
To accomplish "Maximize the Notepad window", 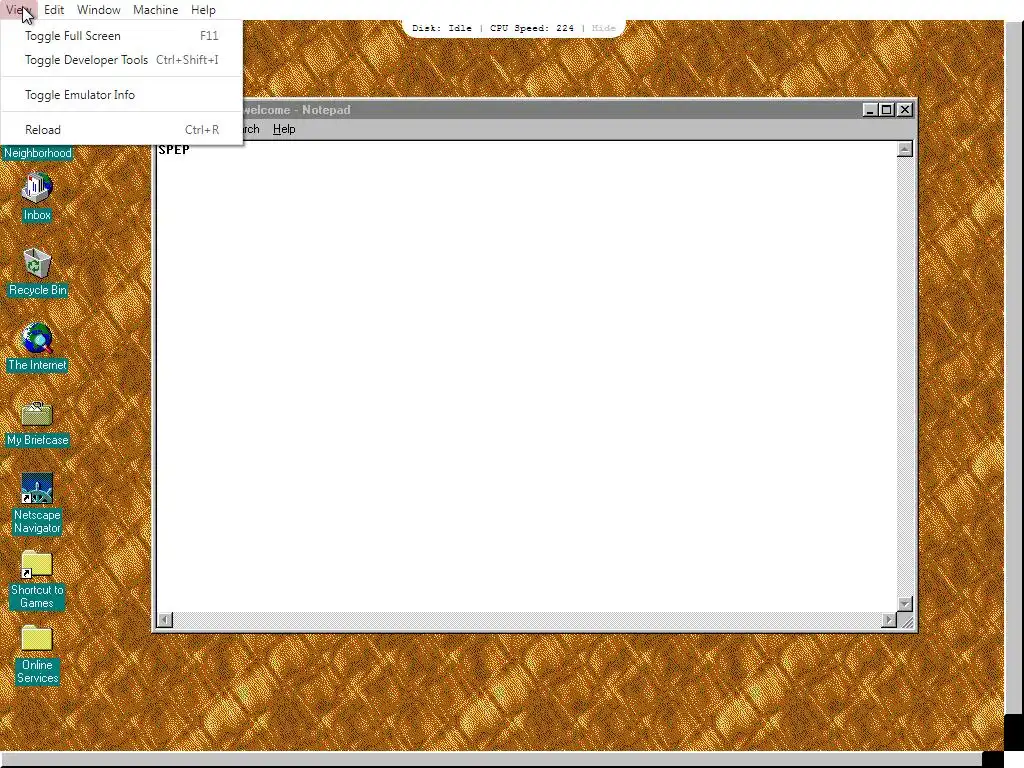I will [x=886, y=110].
